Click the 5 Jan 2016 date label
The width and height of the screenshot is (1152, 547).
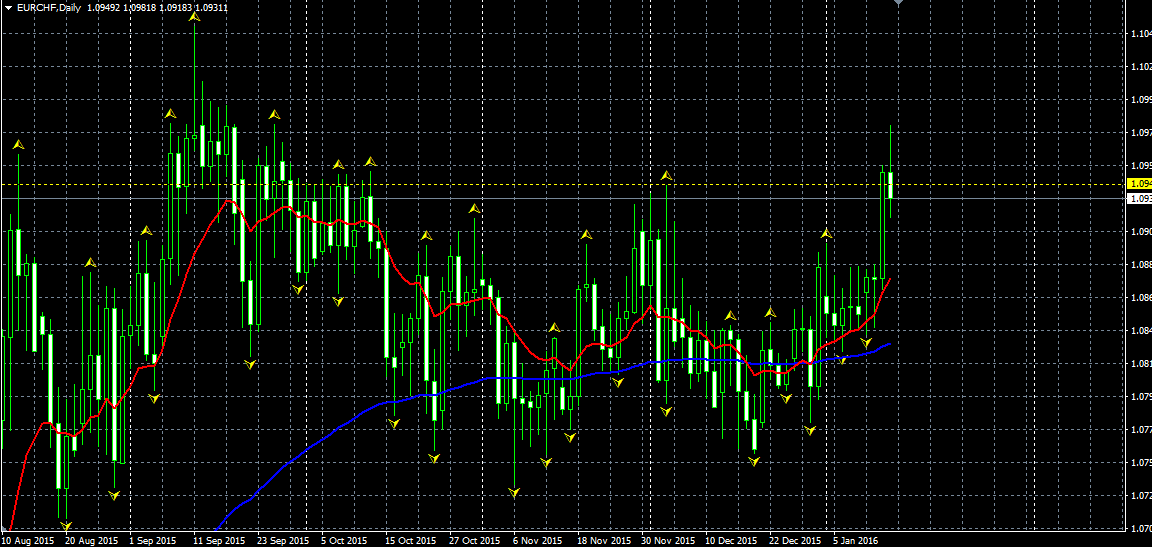click(x=857, y=540)
